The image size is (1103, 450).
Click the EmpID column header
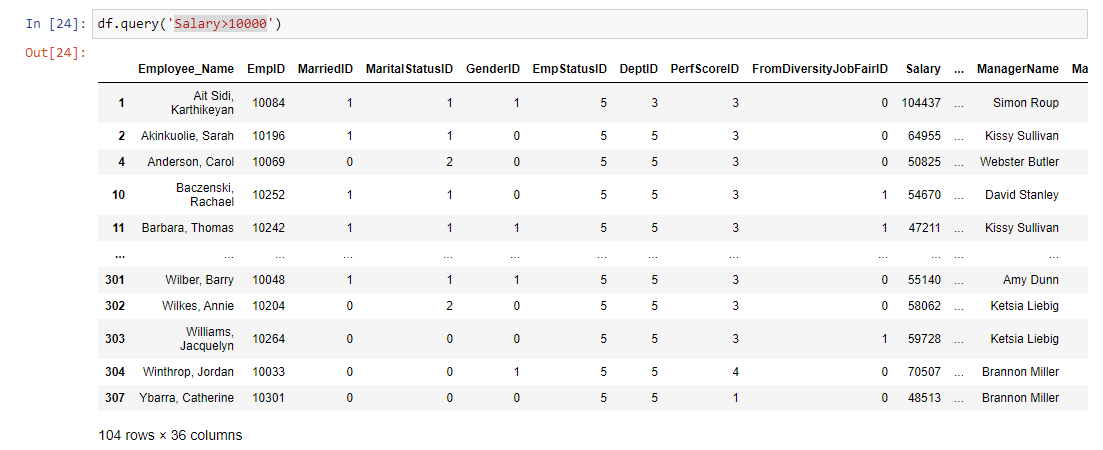tap(266, 69)
